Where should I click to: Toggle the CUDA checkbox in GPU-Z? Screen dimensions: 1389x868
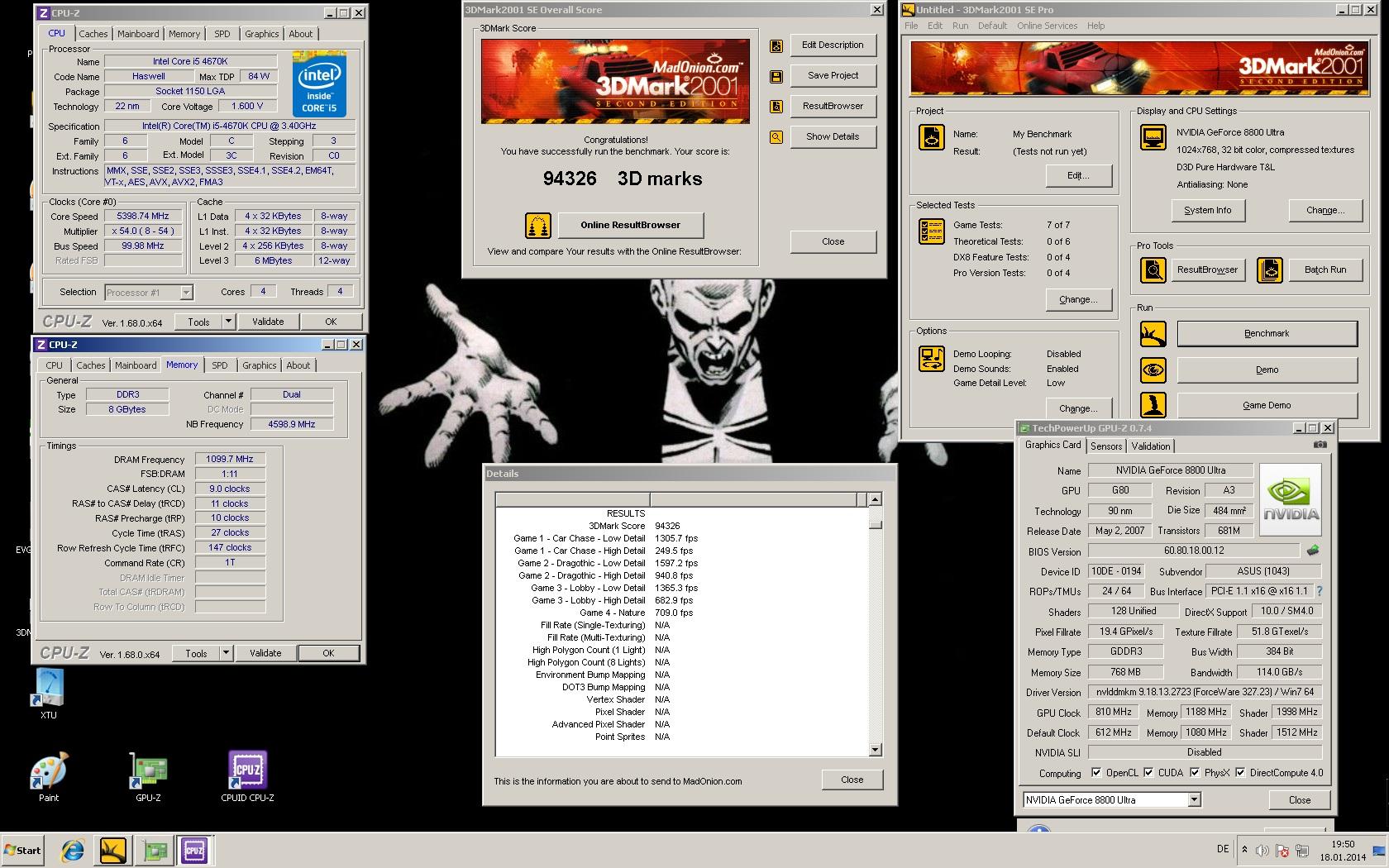1148,773
